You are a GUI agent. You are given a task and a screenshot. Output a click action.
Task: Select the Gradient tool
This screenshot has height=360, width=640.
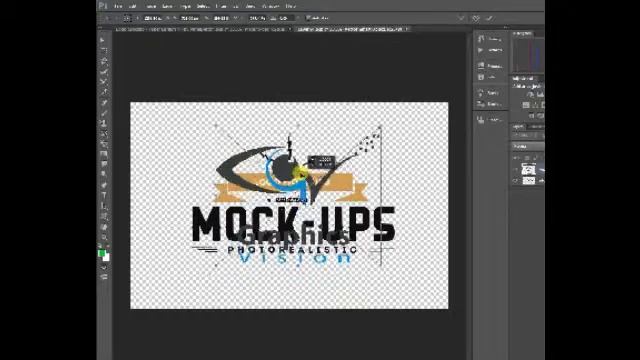[x=104, y=154]
